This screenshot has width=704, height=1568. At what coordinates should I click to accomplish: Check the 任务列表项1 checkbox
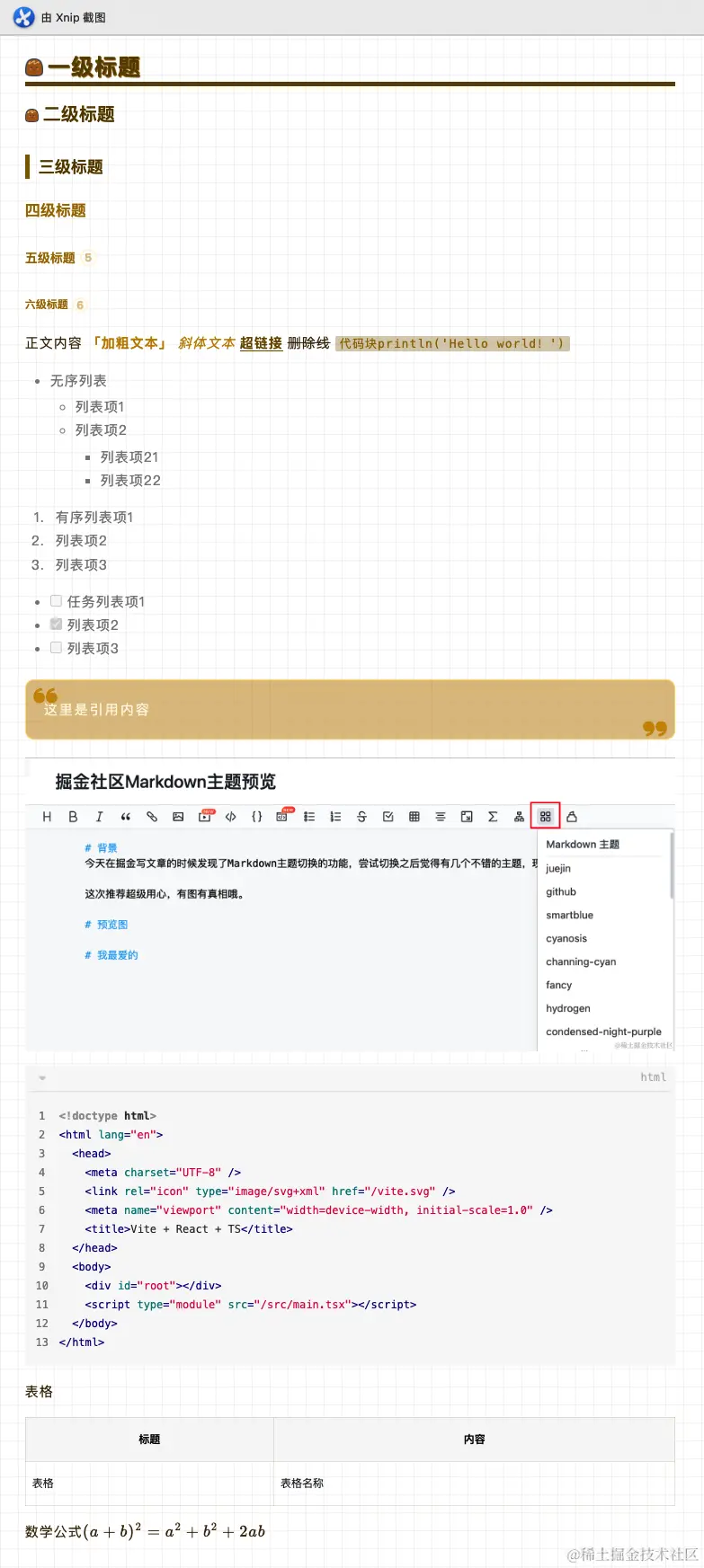point(56,600)
